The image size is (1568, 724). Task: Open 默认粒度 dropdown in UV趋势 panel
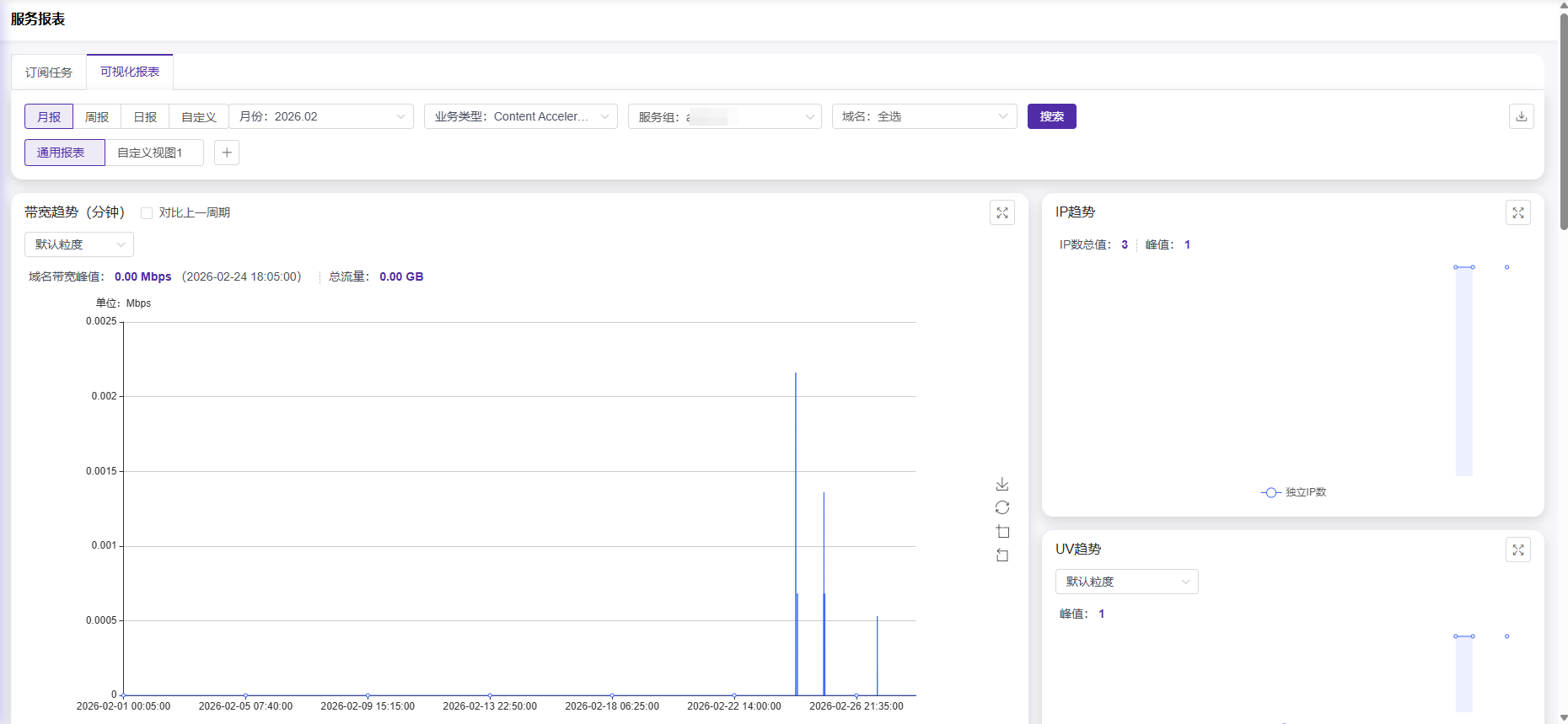(x=1127, y=582)
